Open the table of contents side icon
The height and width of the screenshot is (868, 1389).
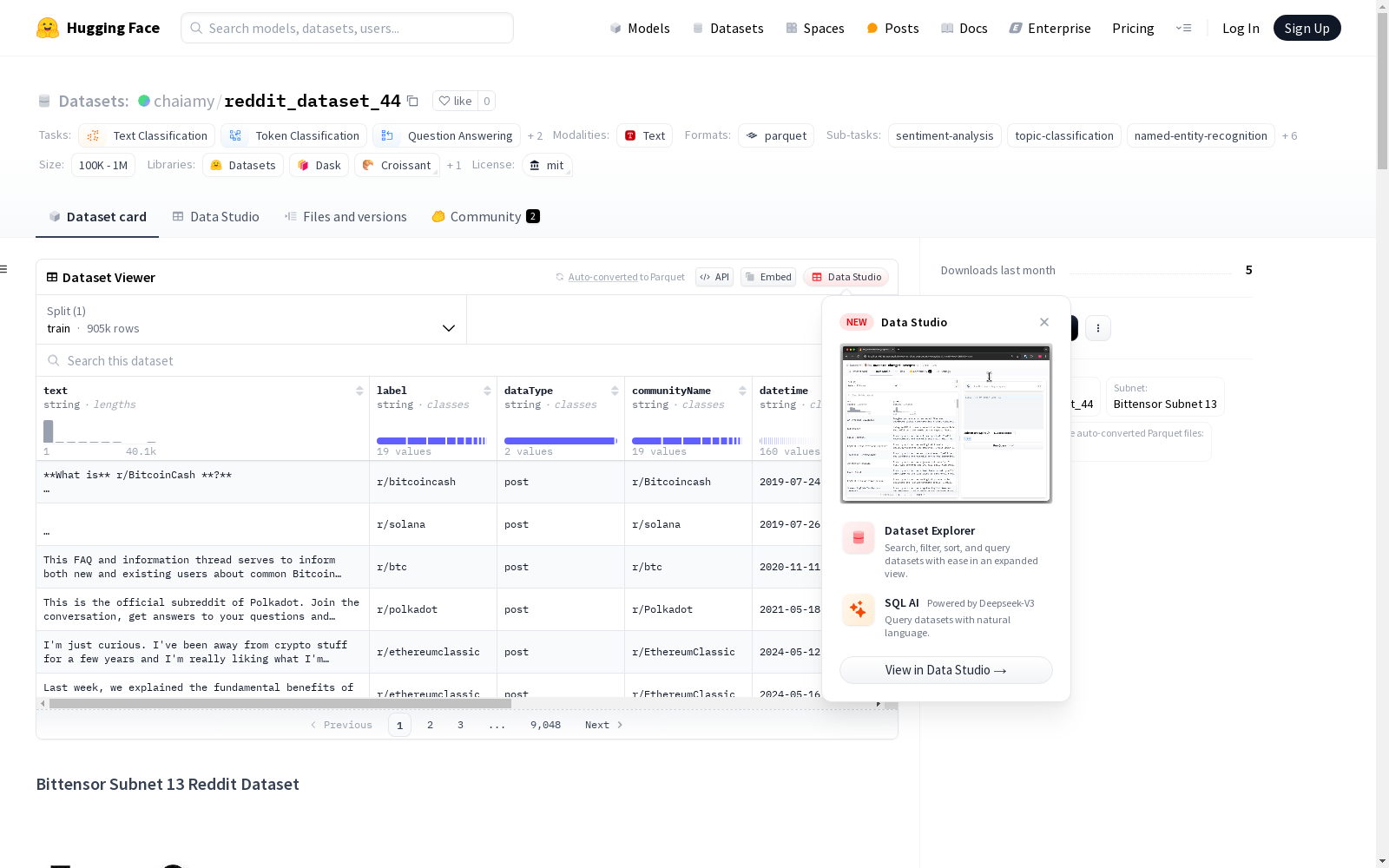click(x=4, y=269)
